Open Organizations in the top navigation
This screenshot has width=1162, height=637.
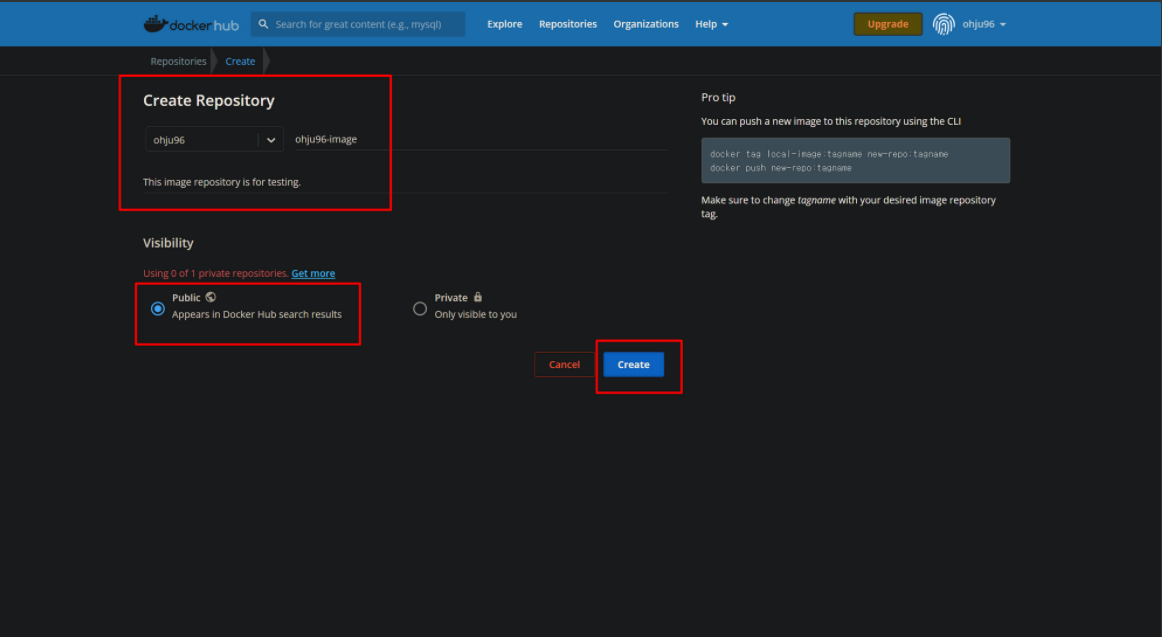pyautogui.click(x=646, y=24)
